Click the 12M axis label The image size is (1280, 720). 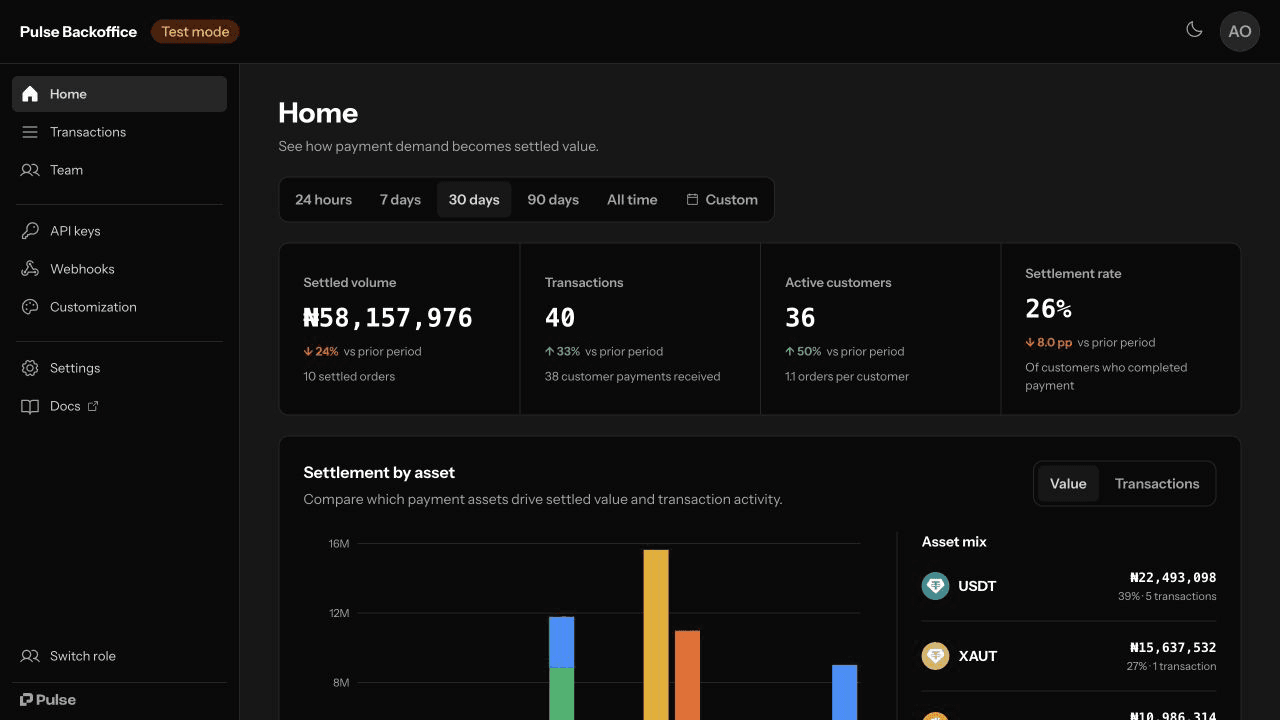339,613
